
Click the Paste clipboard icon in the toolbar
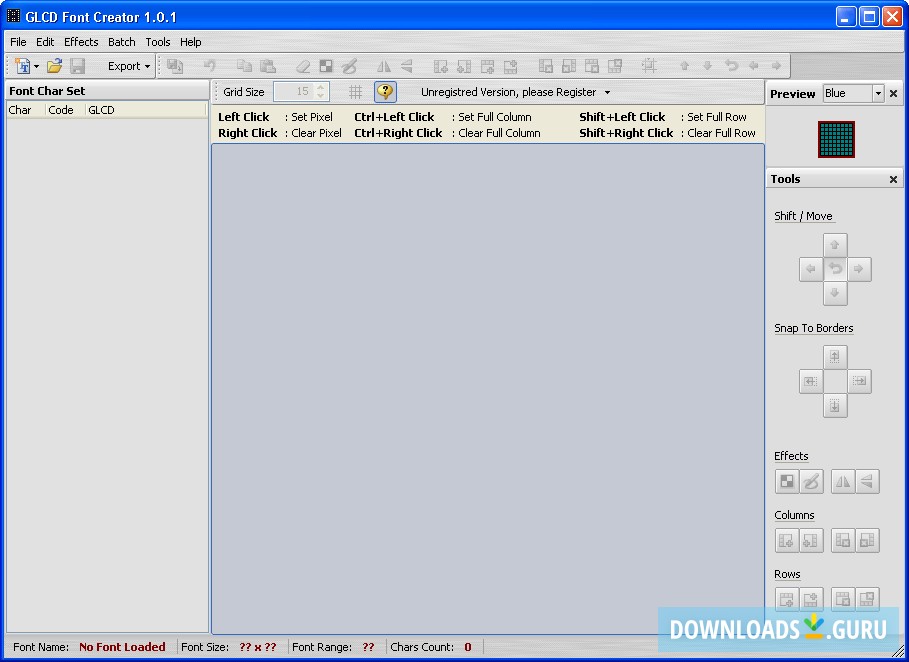click(x=267, y=66)
